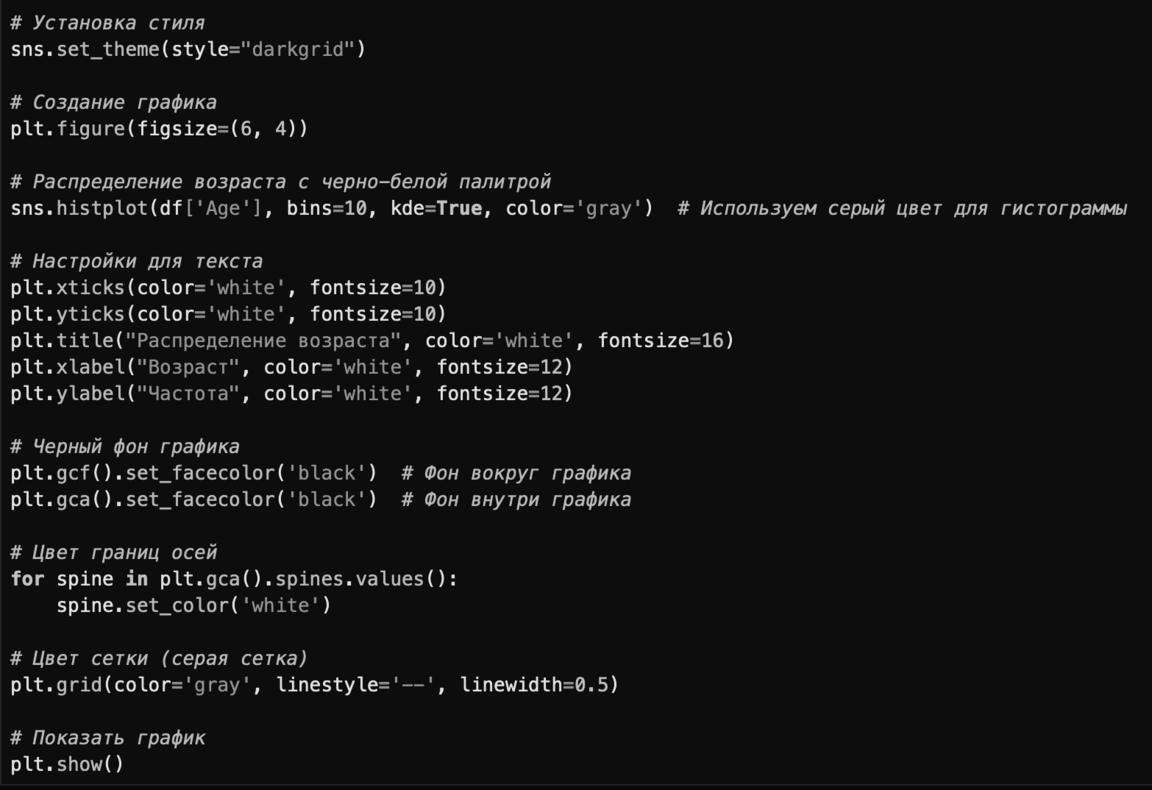1152x790 pixels.
Task: Click the "Частота" ylabel string
Action: (x=183, y=394)
